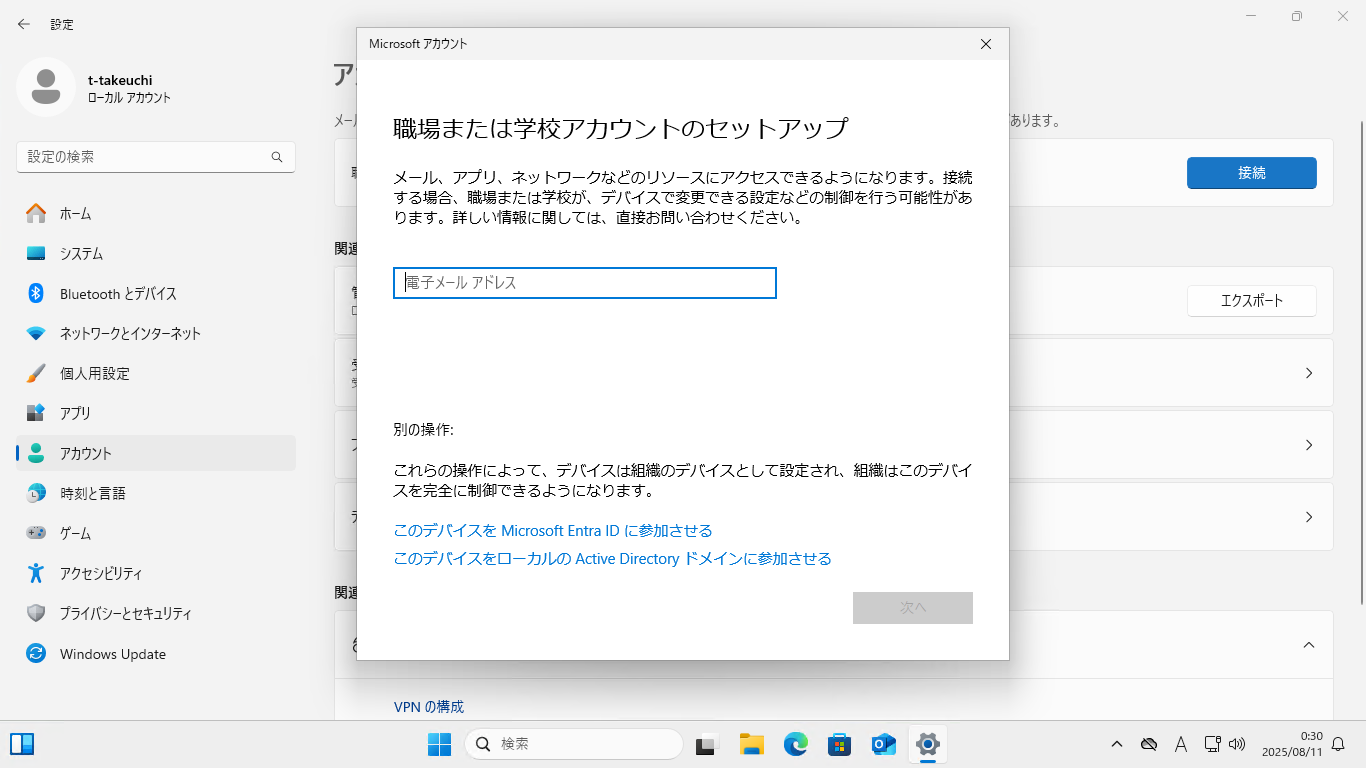Click このデバイスを Microsoft Entra ID に参加させる link

[553, 531]
